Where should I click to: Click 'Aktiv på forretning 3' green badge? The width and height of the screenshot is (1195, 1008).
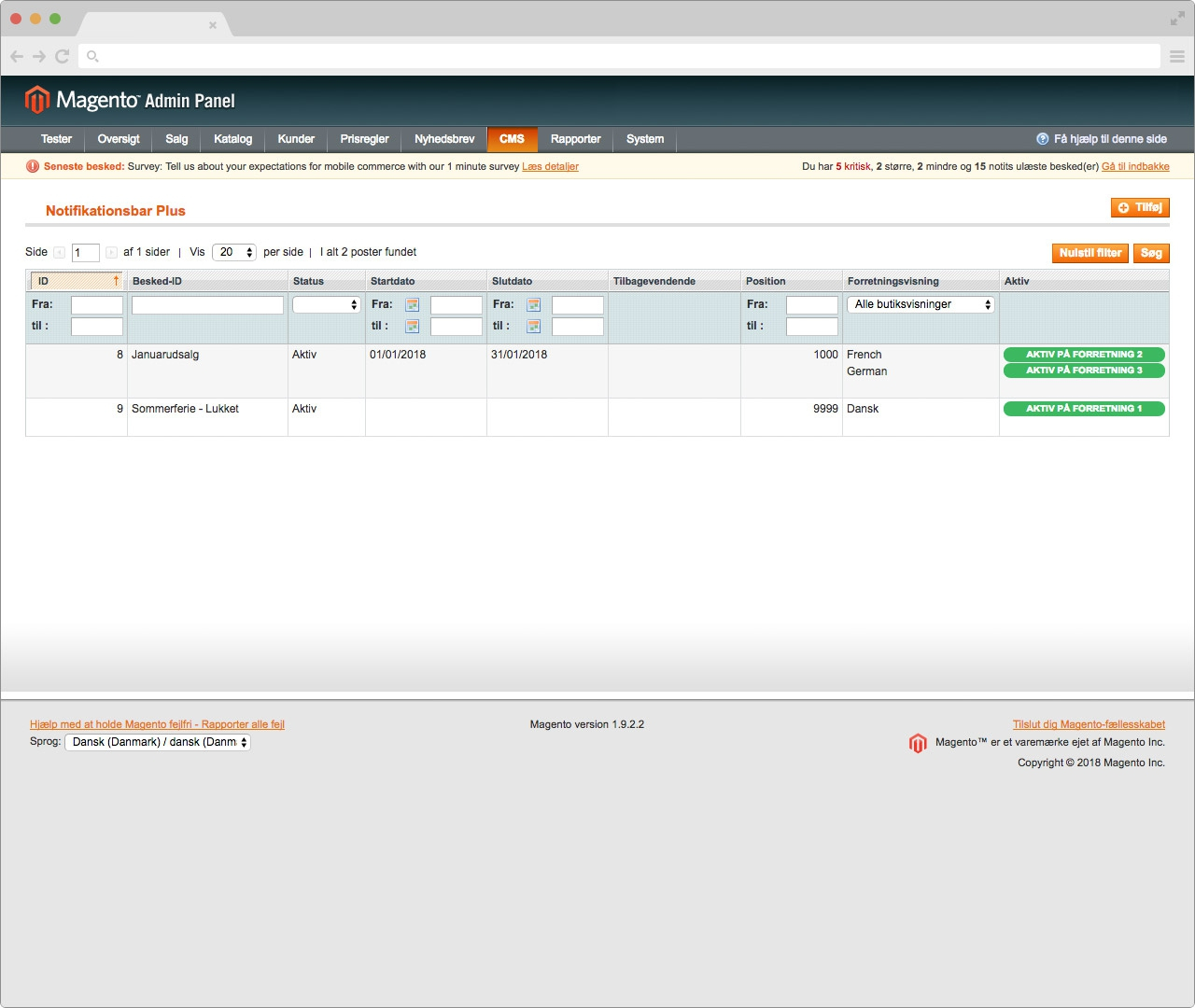[1083, 371]
